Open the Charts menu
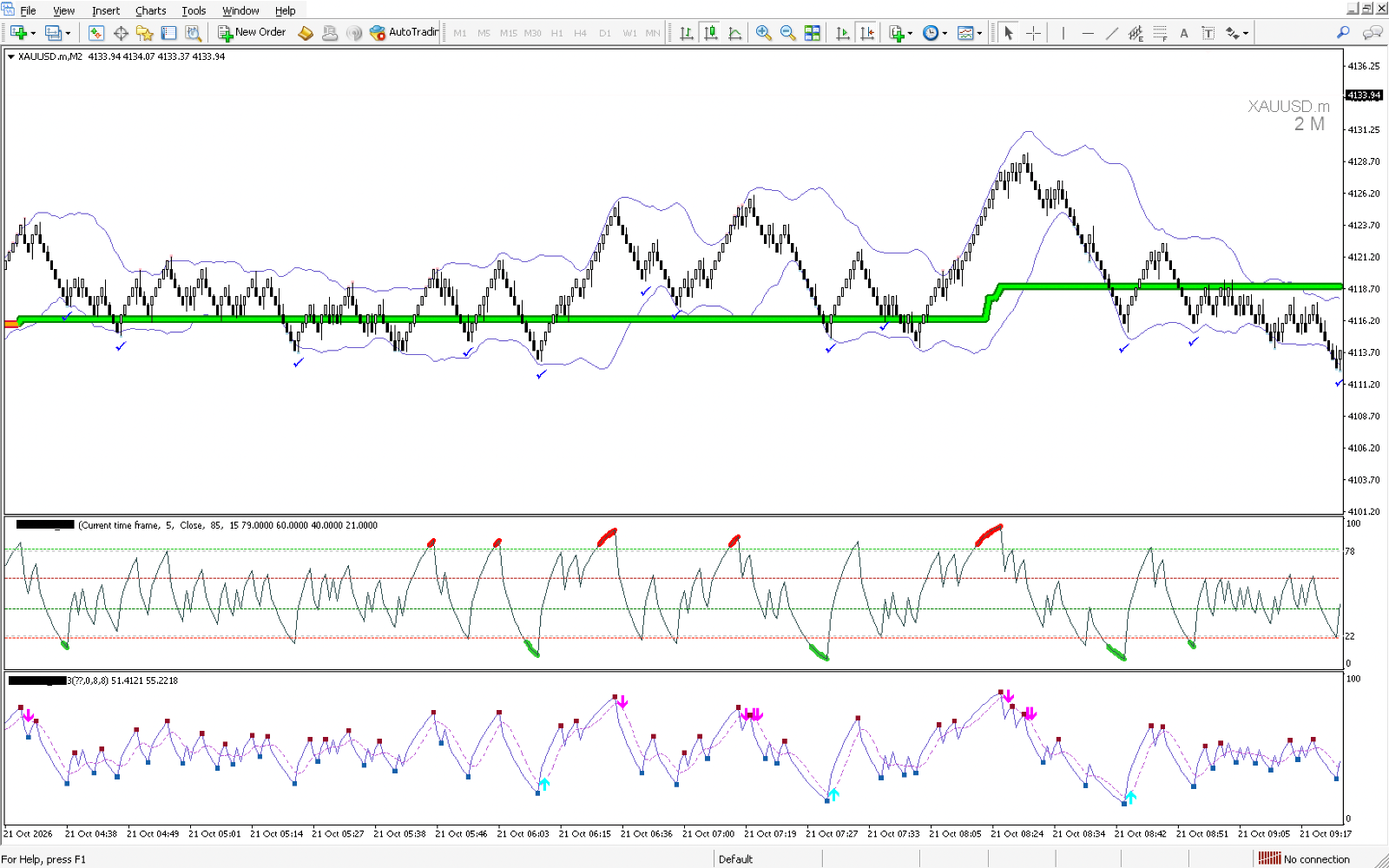Image resolution: width=1389 pixels, height=868 pixels. tap(151, 10)
